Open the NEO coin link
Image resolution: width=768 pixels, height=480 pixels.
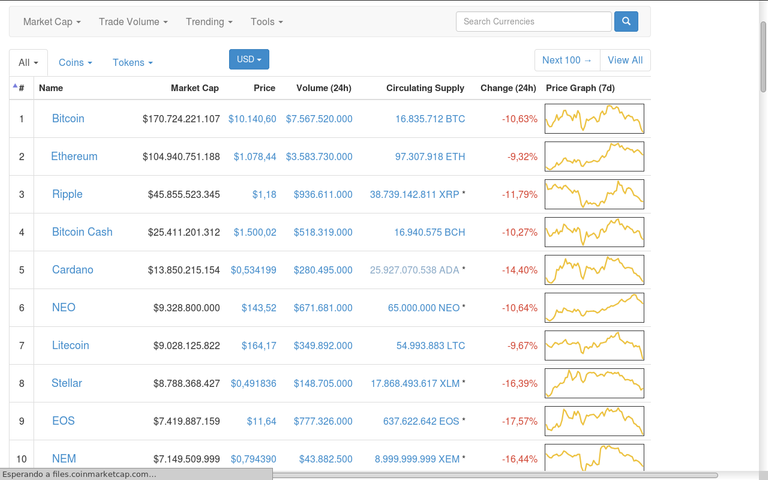click(x=64, y=307)
